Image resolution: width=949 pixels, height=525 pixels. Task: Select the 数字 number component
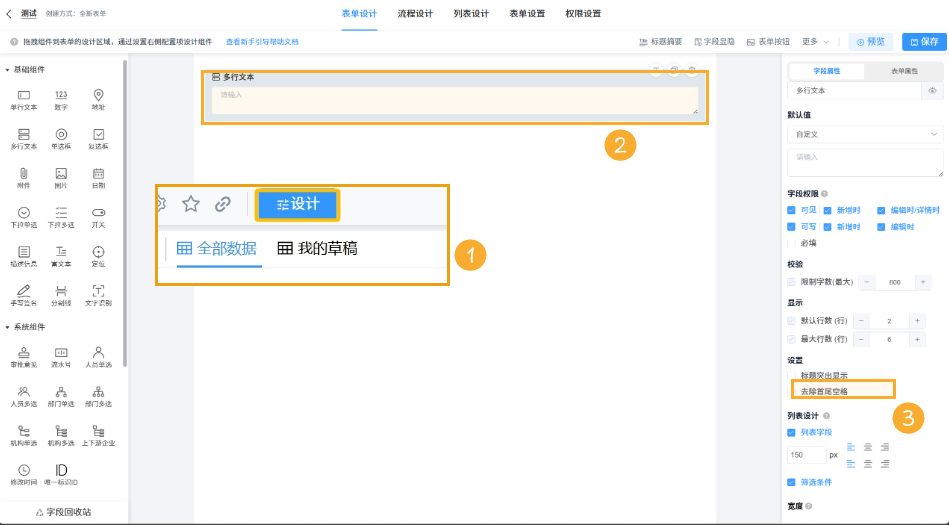click(x=61, y=100)
